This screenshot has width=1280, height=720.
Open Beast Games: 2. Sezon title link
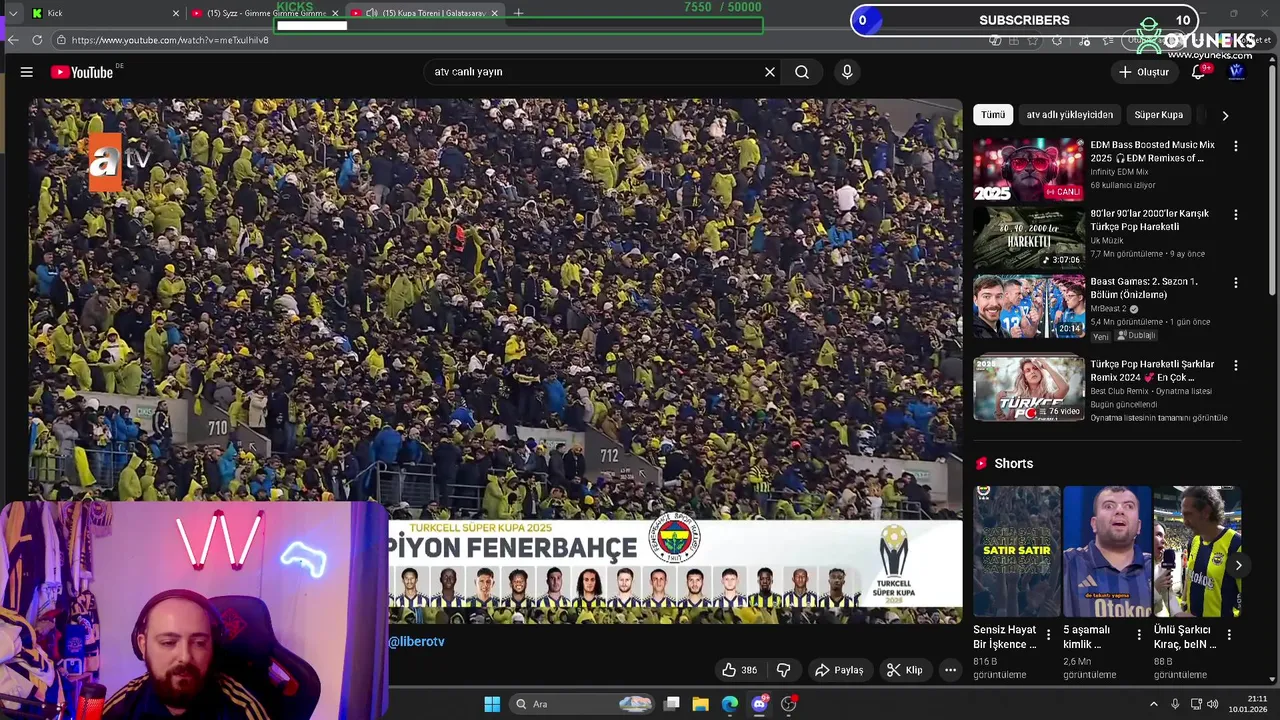pyautogui.click(x=1143, y=288)
